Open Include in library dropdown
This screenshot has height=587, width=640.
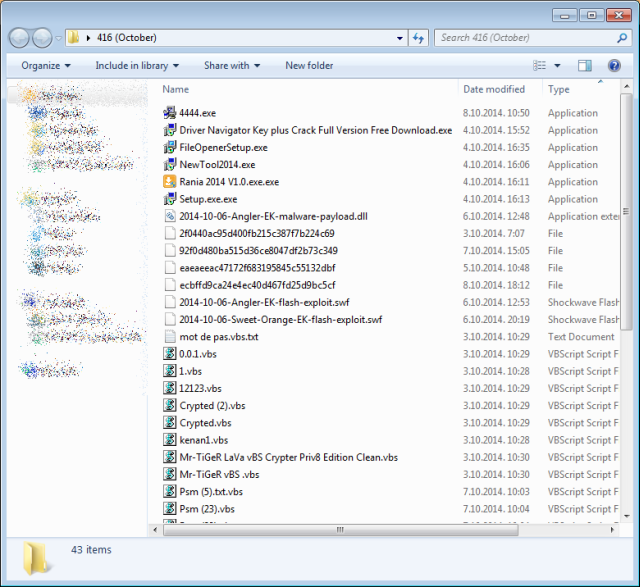[x=137, y=65]
